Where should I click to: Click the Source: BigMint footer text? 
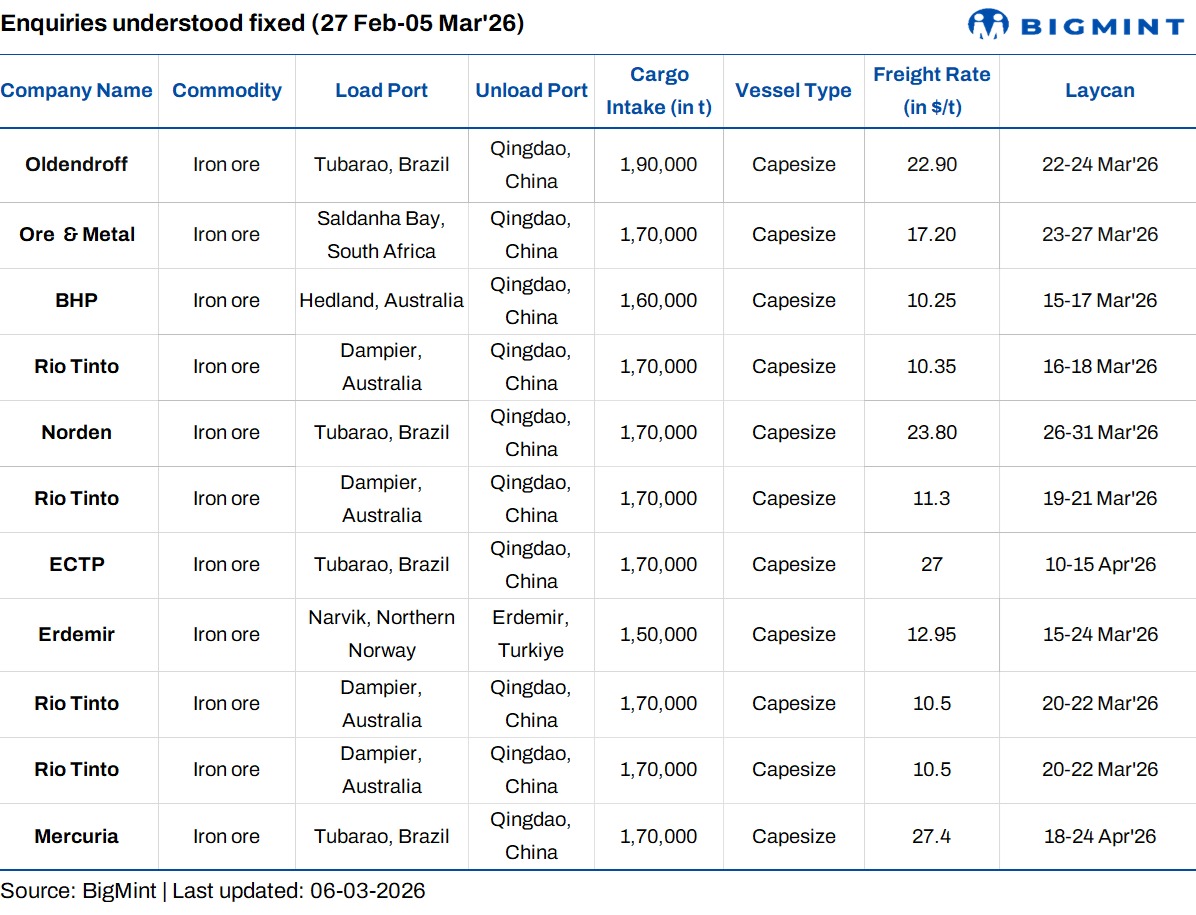tap(213, 891)
